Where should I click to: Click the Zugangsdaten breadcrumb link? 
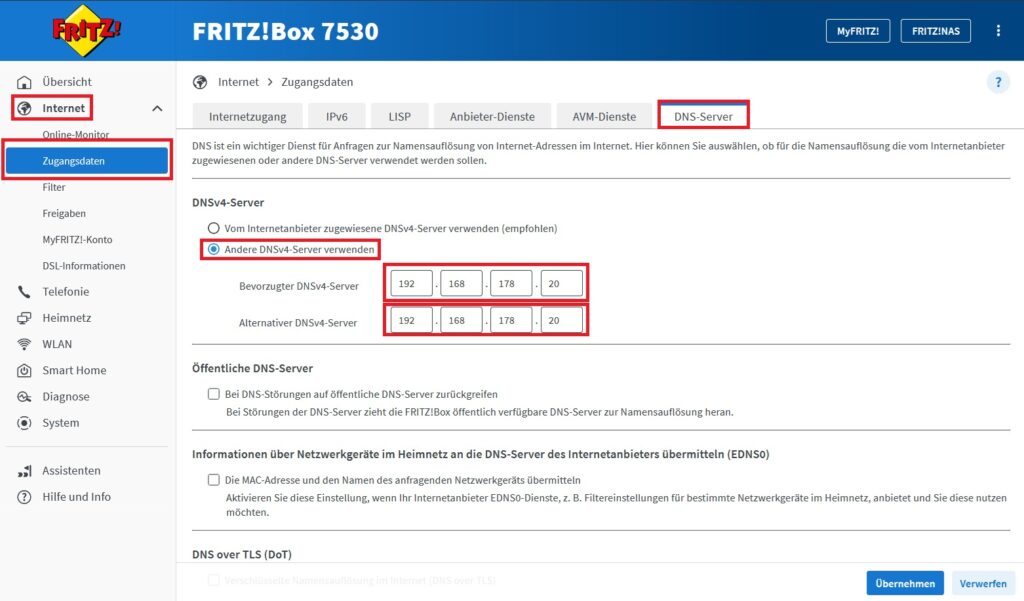coord(317,82)
